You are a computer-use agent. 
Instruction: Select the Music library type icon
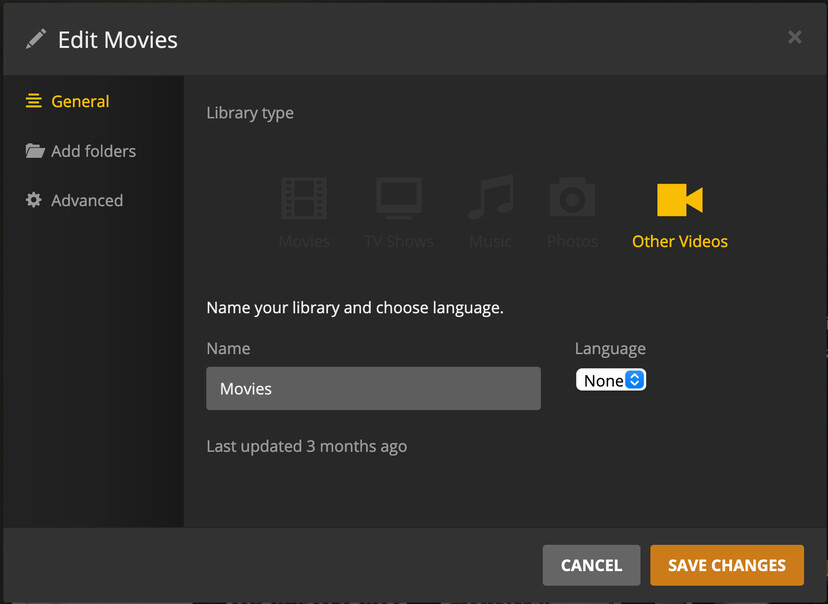(491, 197)
